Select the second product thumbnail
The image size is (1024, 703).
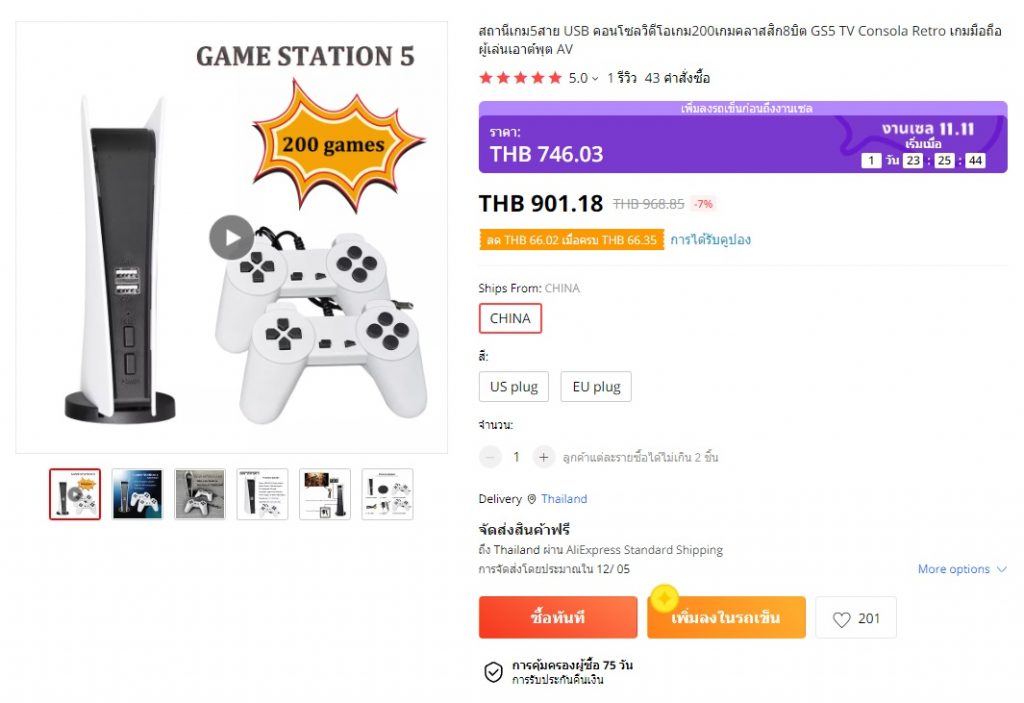click(137, 494)
